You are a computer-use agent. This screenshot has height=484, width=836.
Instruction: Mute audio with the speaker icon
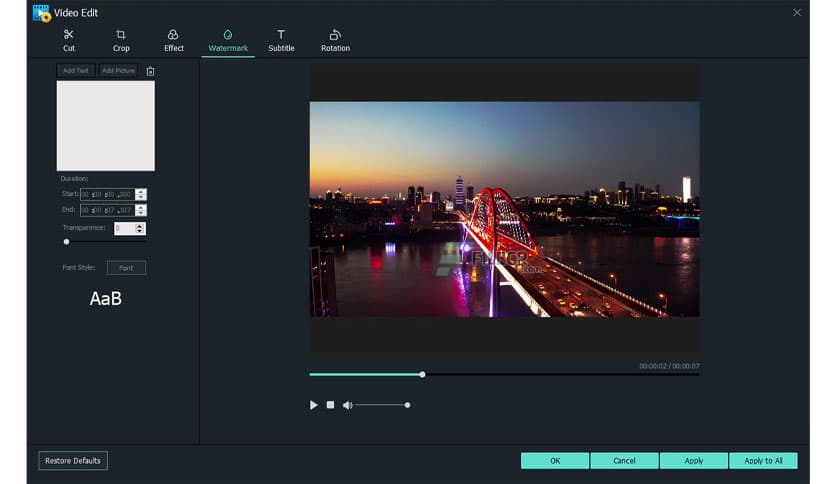347,405
